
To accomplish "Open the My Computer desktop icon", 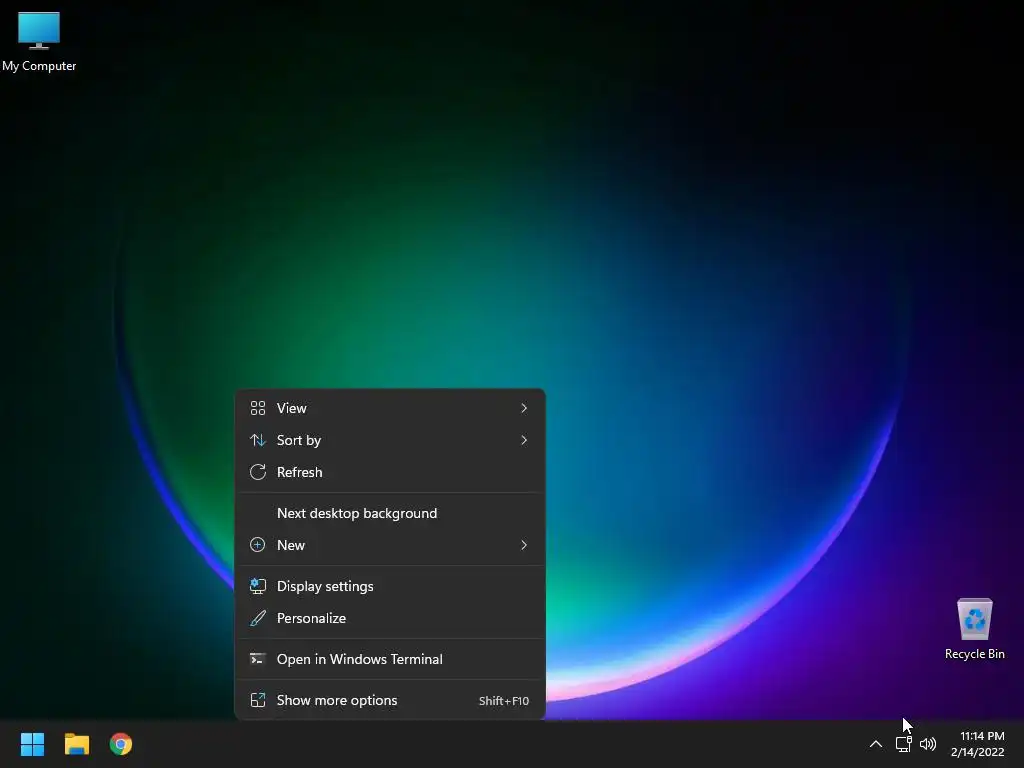I will pyautogui.click(x=39, y=40).
